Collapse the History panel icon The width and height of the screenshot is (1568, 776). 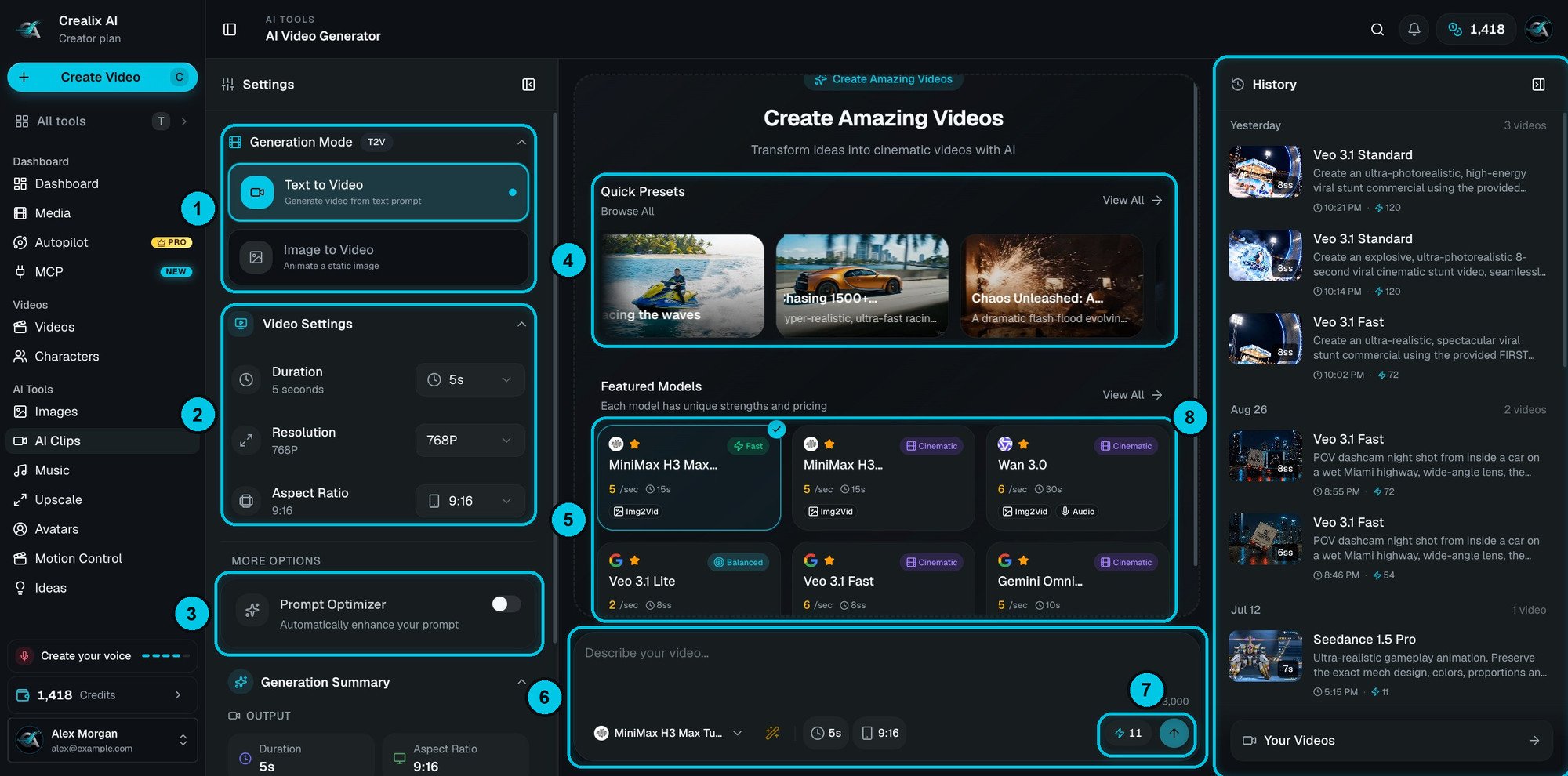point(1538,84)
